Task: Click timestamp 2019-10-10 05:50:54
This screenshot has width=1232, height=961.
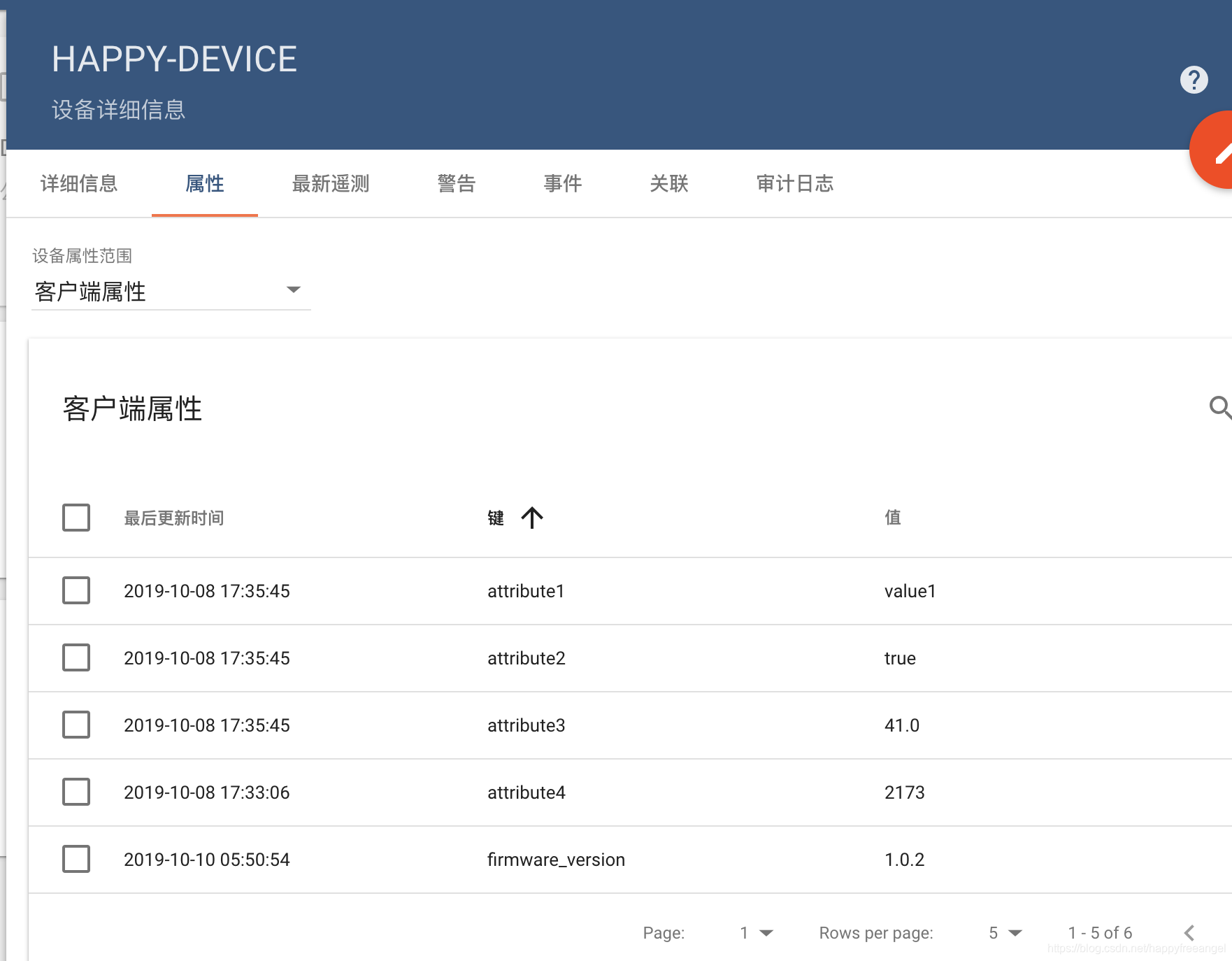Action: click(x=206, y=860)
